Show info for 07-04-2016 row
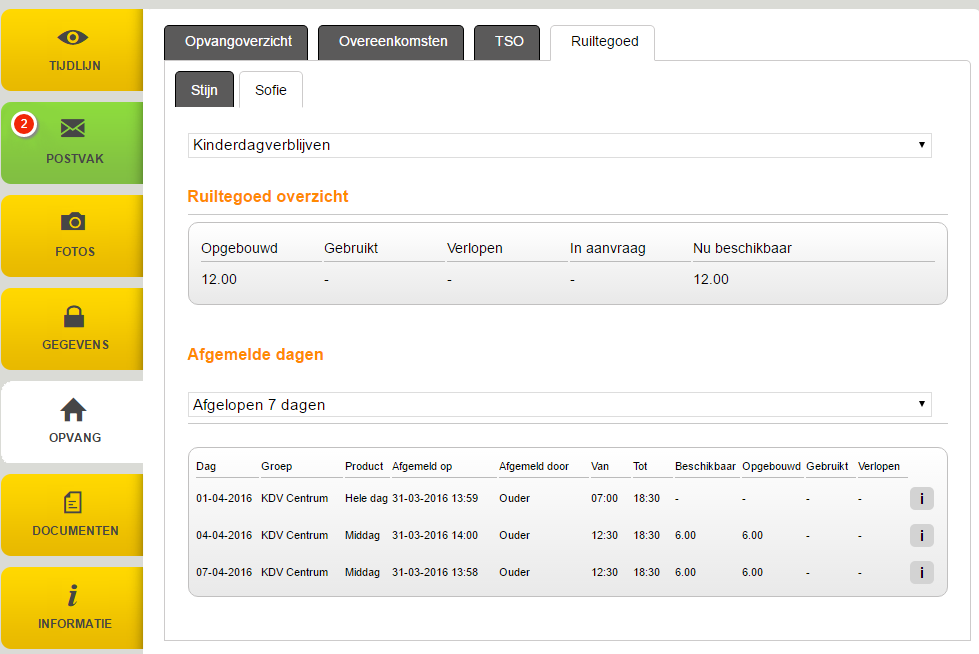The height and width of the screenshot is (654, 979). coord(921,573)
